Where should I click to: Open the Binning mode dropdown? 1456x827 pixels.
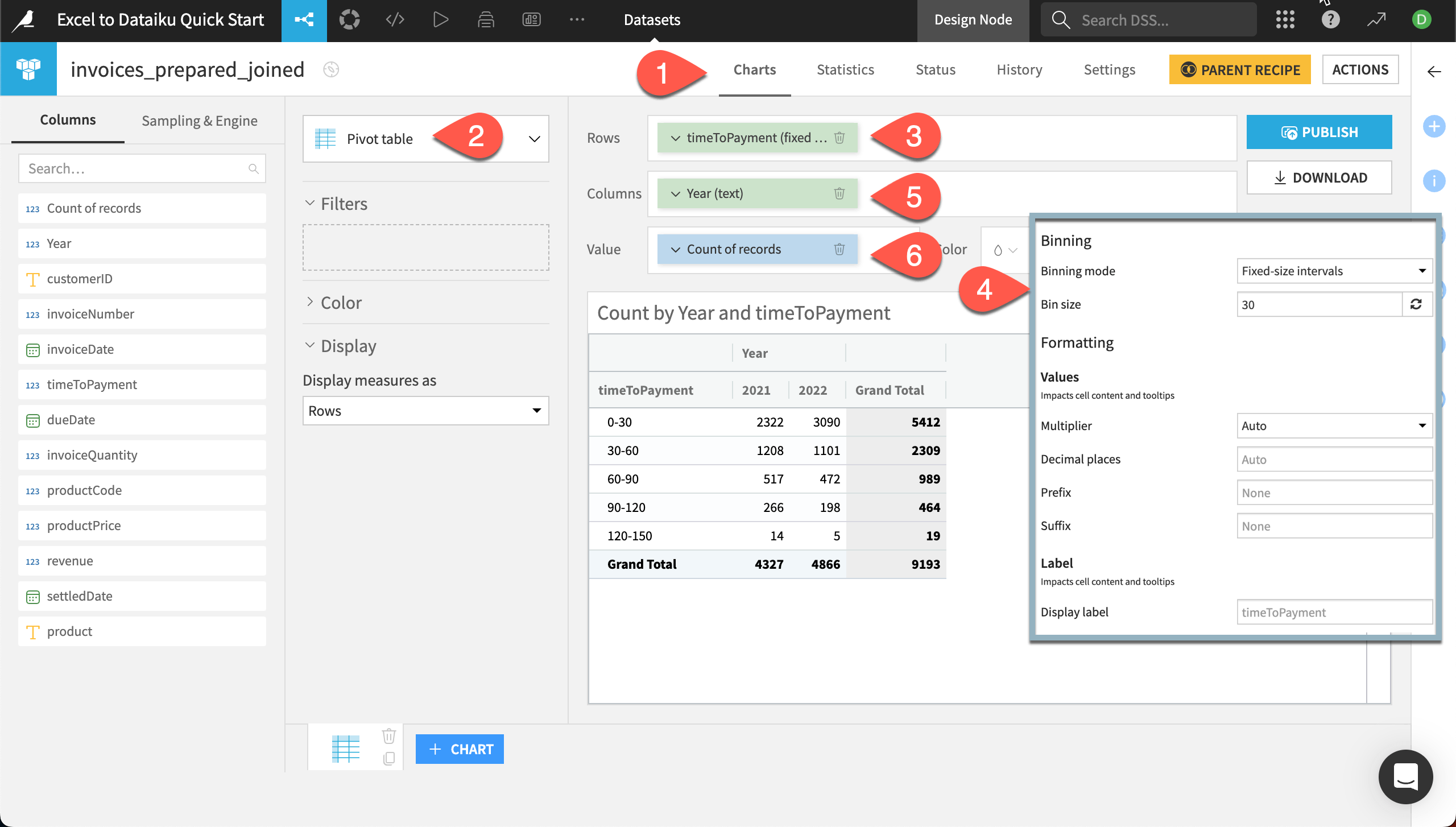click(1334, 271)
